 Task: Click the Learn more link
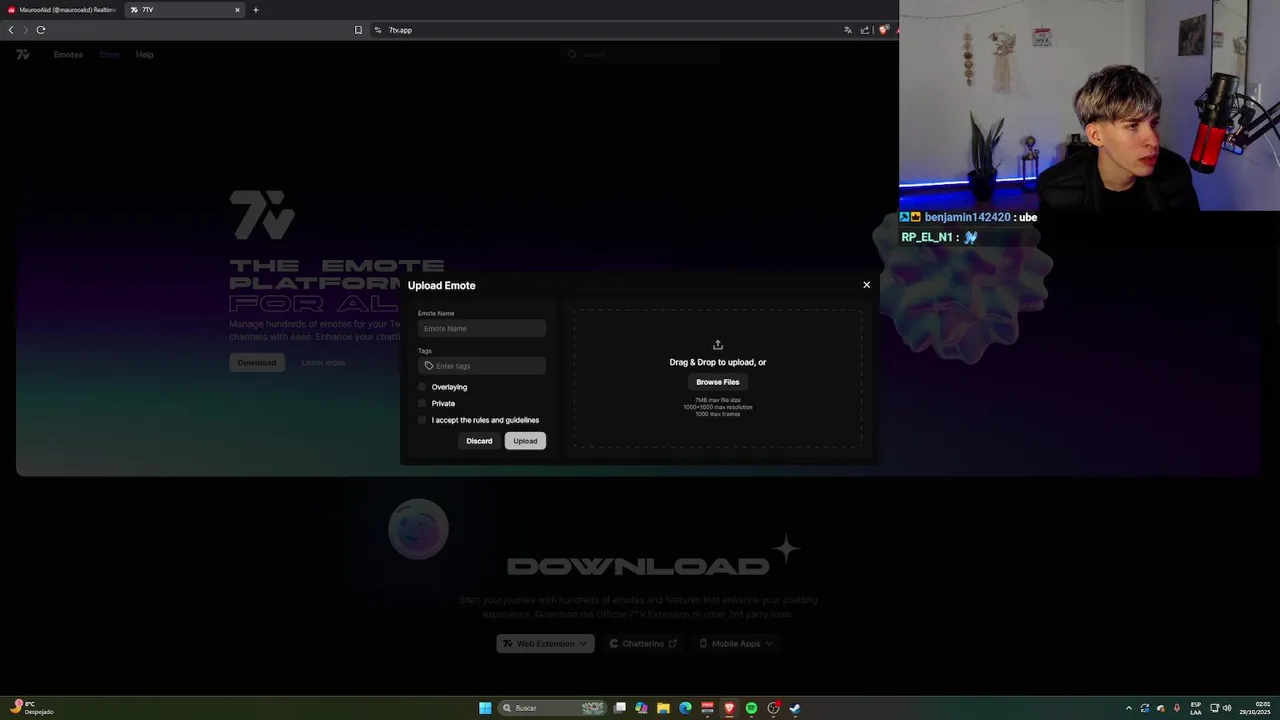(323, 362)
